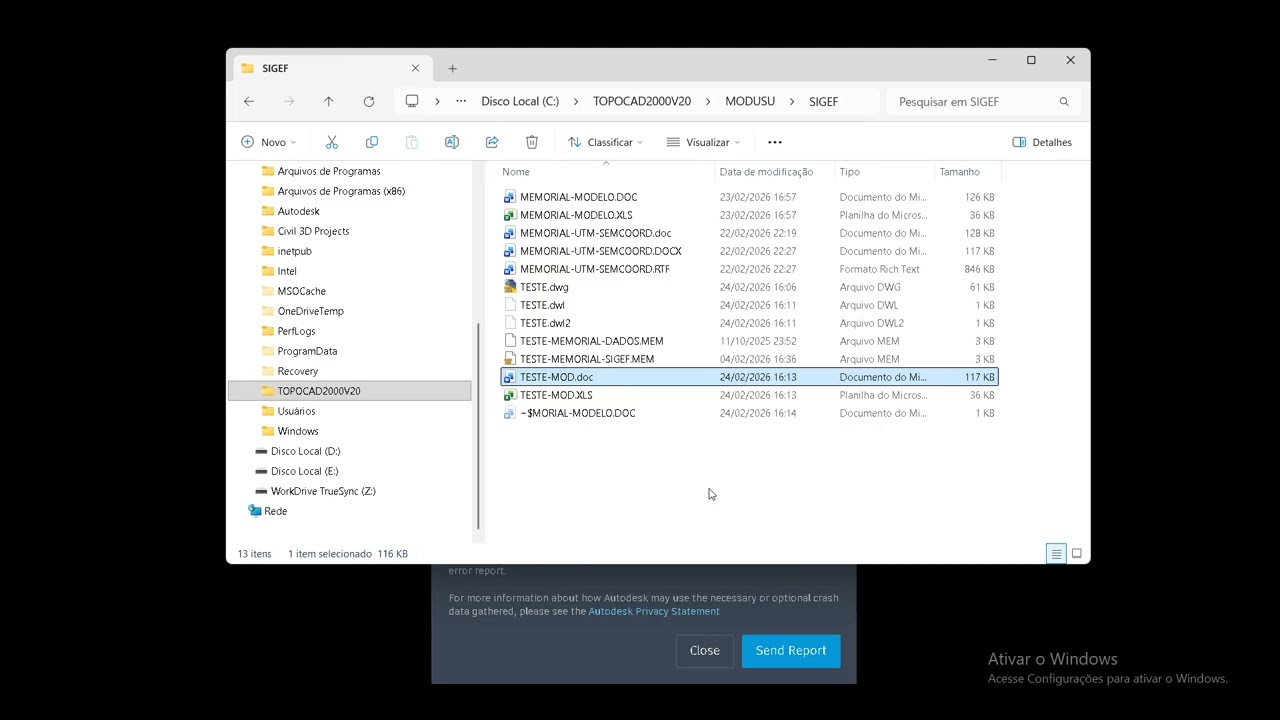Image resolution: width=1280 pixels, height=720 pixels.
Task: Switch to large thumbnails view icon in status bar
Action: tap(1077, 553)
